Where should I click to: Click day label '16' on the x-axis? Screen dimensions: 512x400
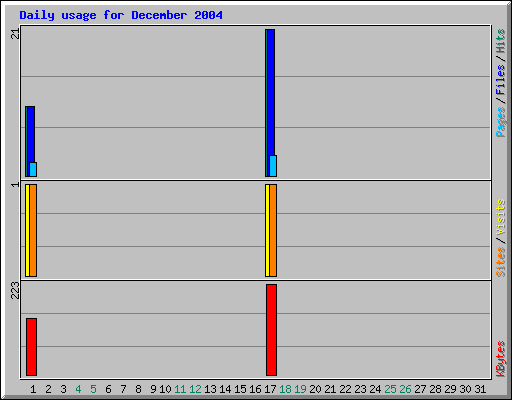point(255,389)
